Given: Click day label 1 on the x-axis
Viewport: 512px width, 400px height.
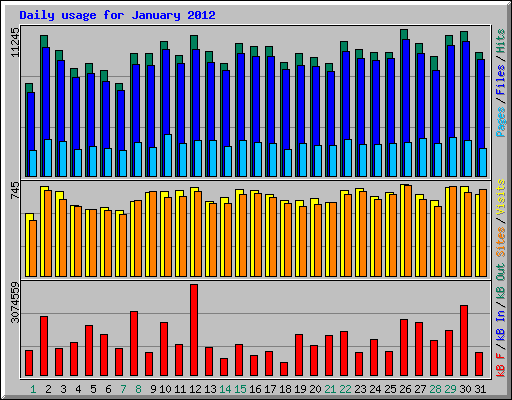Looking at the screenshot, I should pyautogui.click(x=33, y=389).
